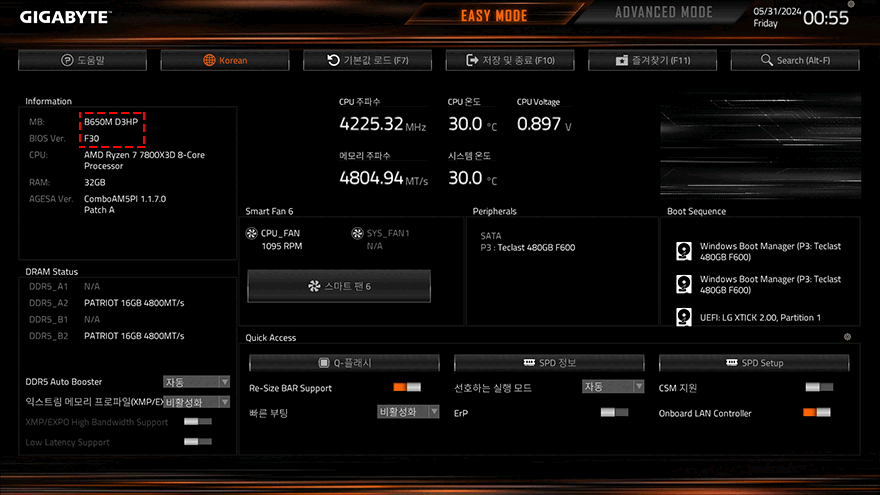This screenshot has height=495, width=880.
Task: Open 즐겨찾기 (F11) favorites
Action: 653,60
